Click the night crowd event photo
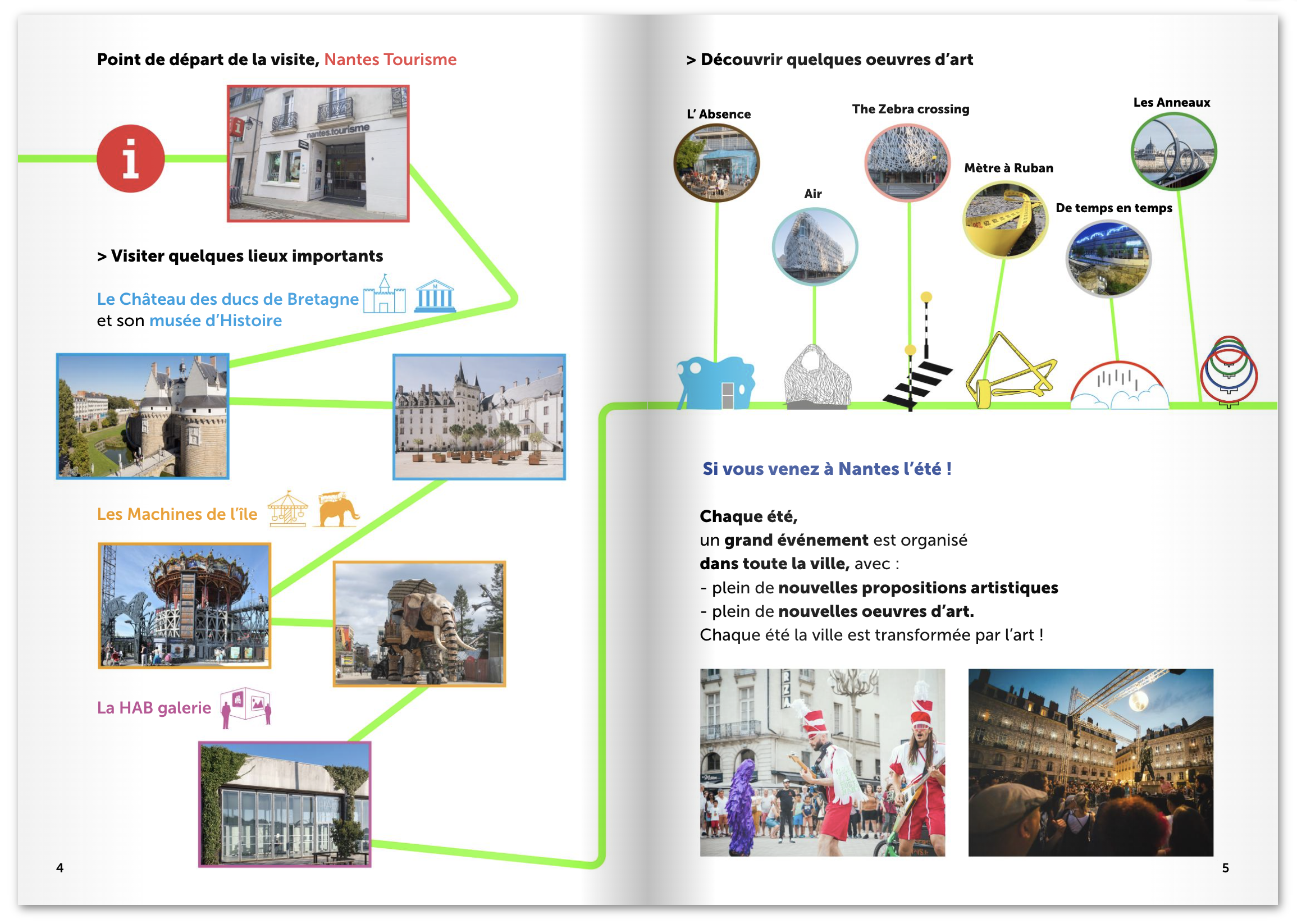Viewport: 1297px width, 924px height. click(x=1090, y=762)
